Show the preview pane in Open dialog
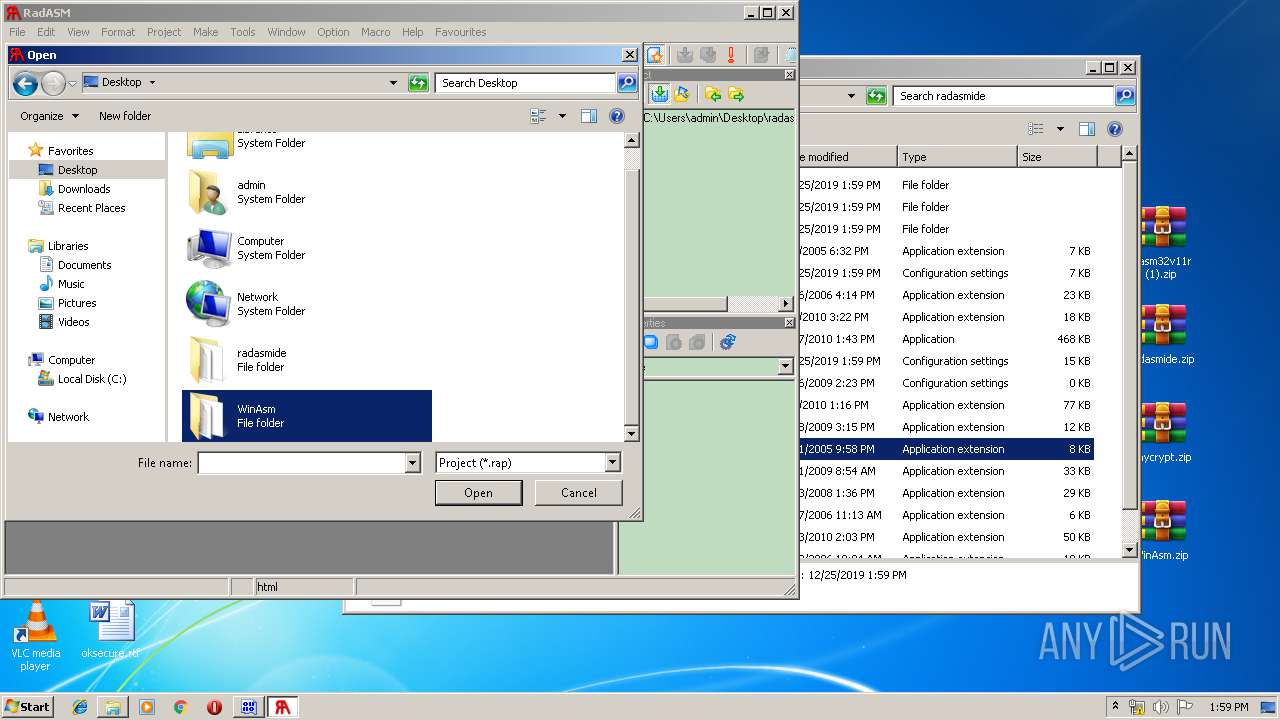Image resolution: width=1280 pixels, height=720 pixels. click(x=589, y=116)
